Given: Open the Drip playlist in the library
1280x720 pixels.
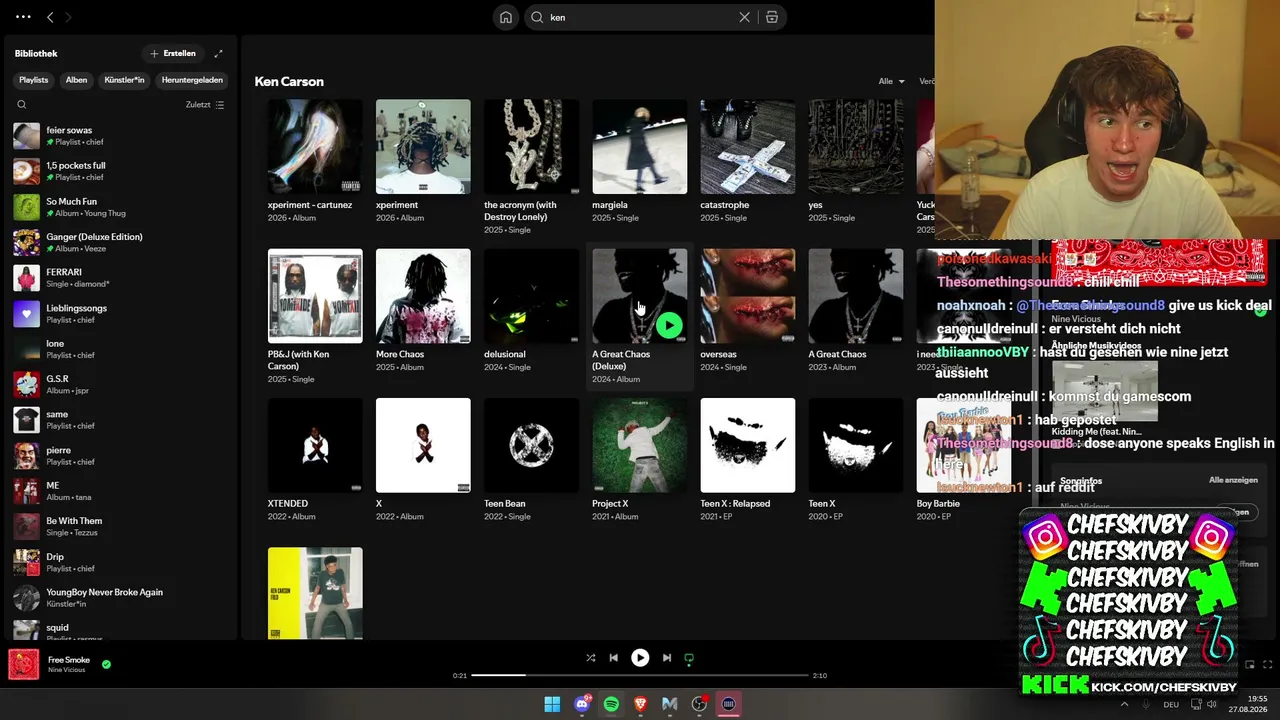Looking at the screenshot, I should (120, 562).
